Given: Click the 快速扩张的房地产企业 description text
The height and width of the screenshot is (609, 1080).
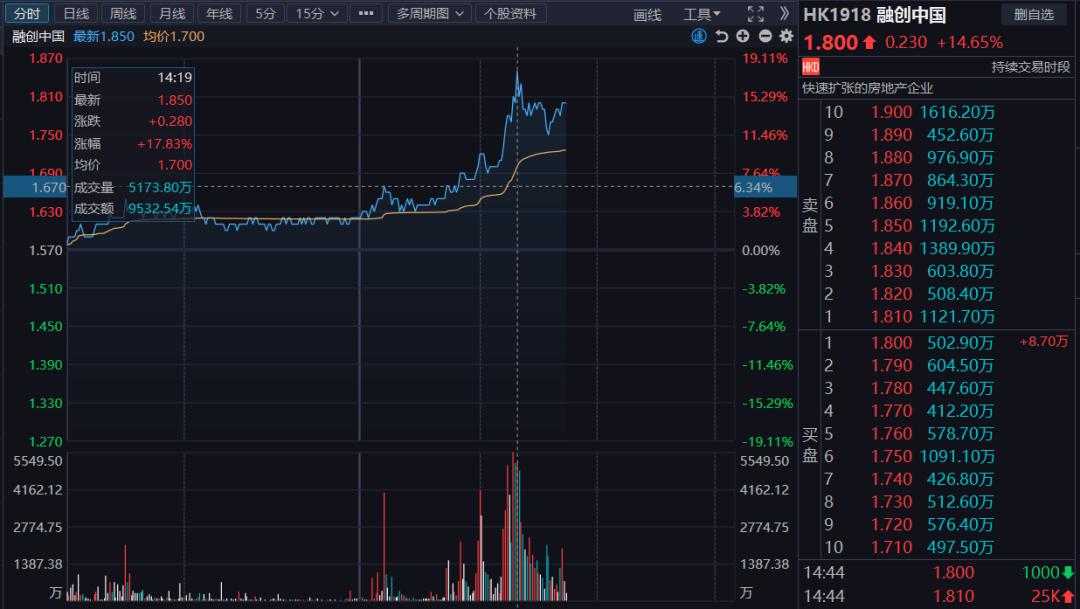Looking at the screenshot, I should coord(867,88).
